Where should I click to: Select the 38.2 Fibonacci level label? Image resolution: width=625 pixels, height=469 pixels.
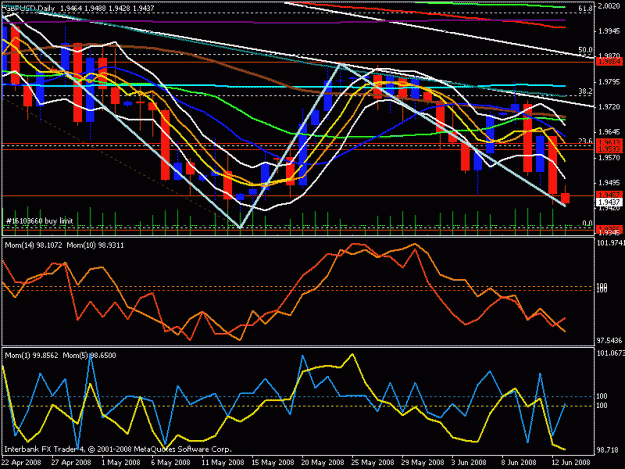click(585, 91)
